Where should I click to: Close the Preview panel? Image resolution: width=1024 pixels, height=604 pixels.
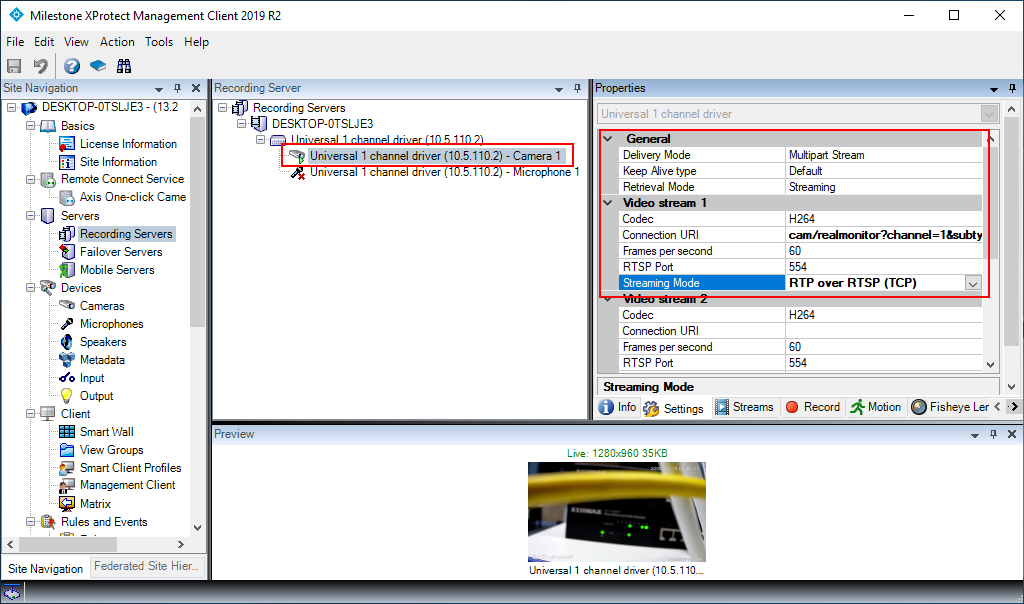click(1010, 434)
